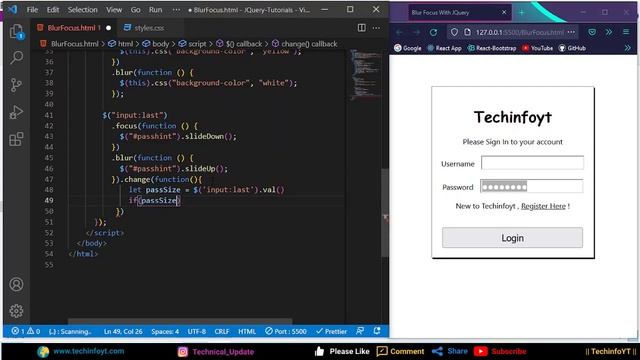Focus the Password input field

531,186
